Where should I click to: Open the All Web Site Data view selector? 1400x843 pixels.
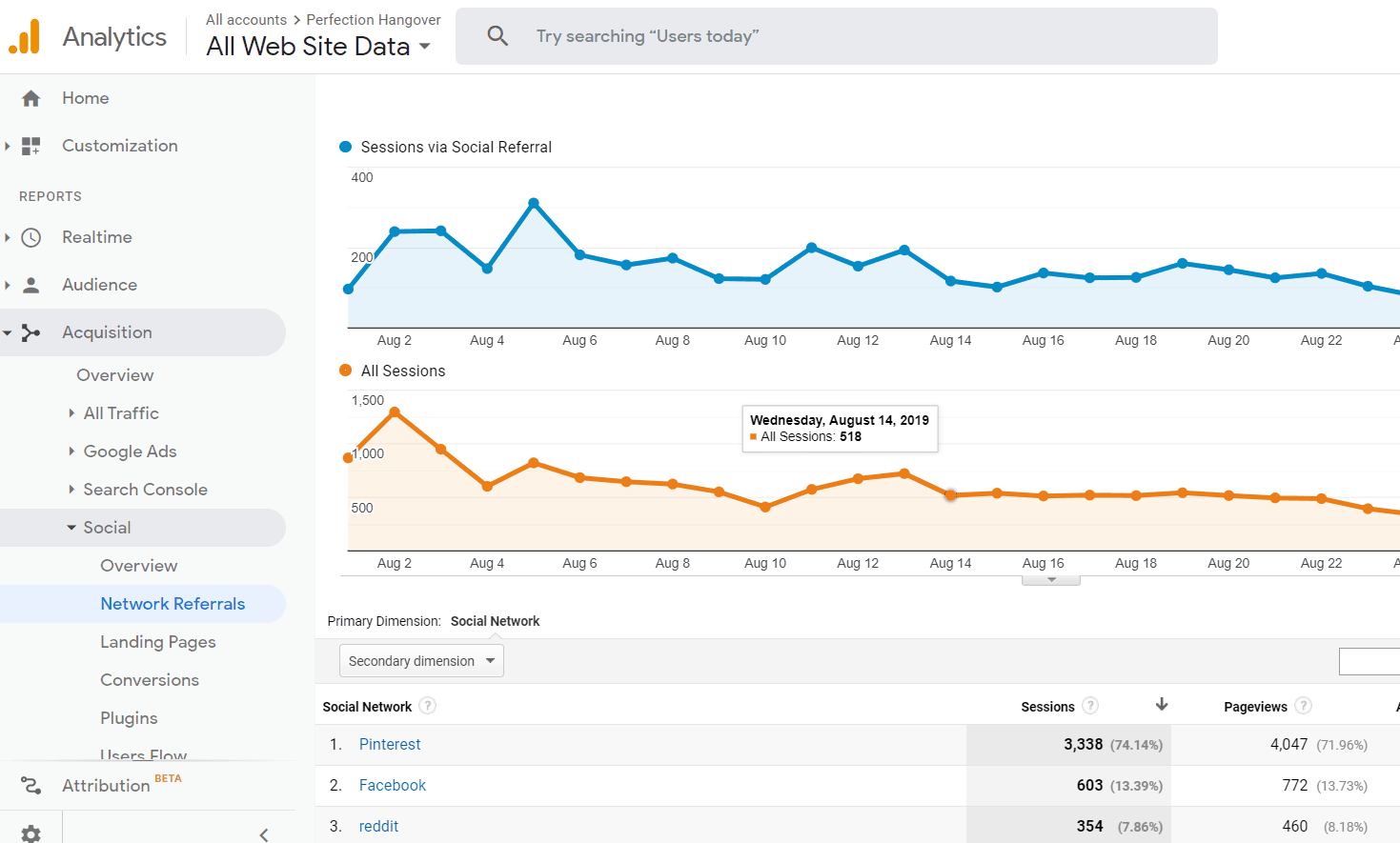(x=318, y=46)
